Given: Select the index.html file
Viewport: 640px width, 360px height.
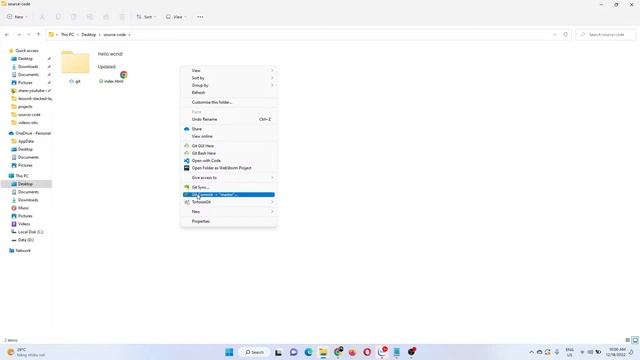Looking at the screenshot, I should [111, 67].
